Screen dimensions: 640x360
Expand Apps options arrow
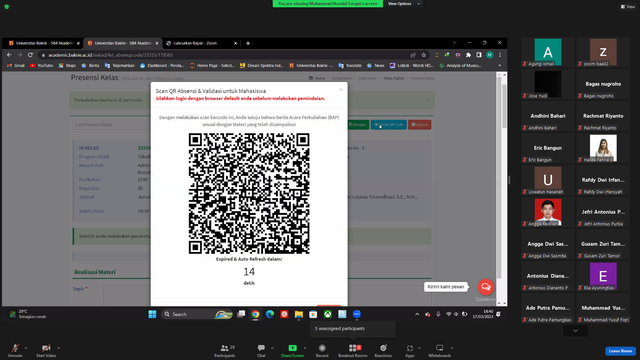[419, 348]
